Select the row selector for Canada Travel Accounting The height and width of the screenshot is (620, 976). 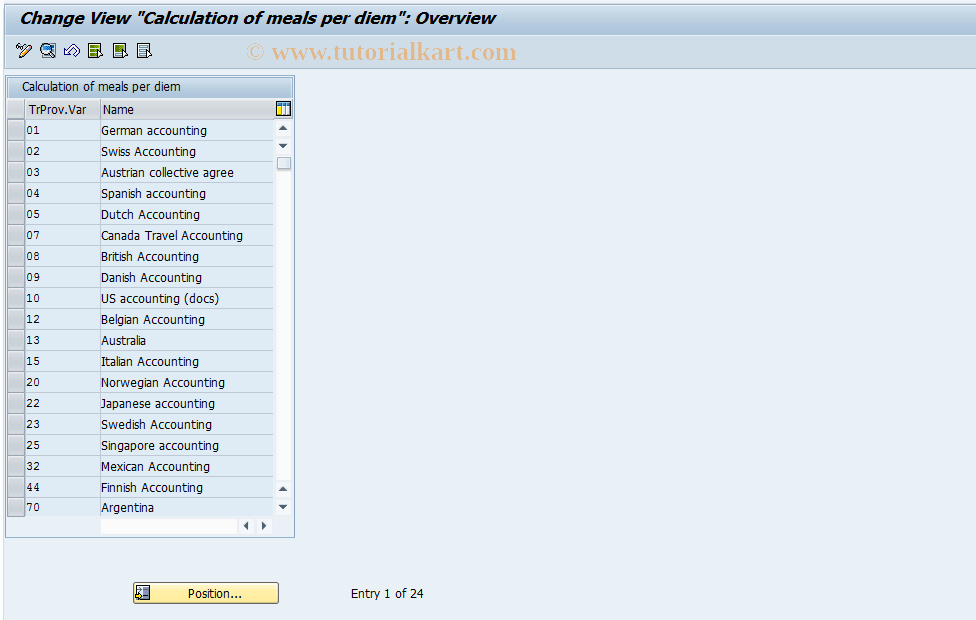tap(16, 235)
